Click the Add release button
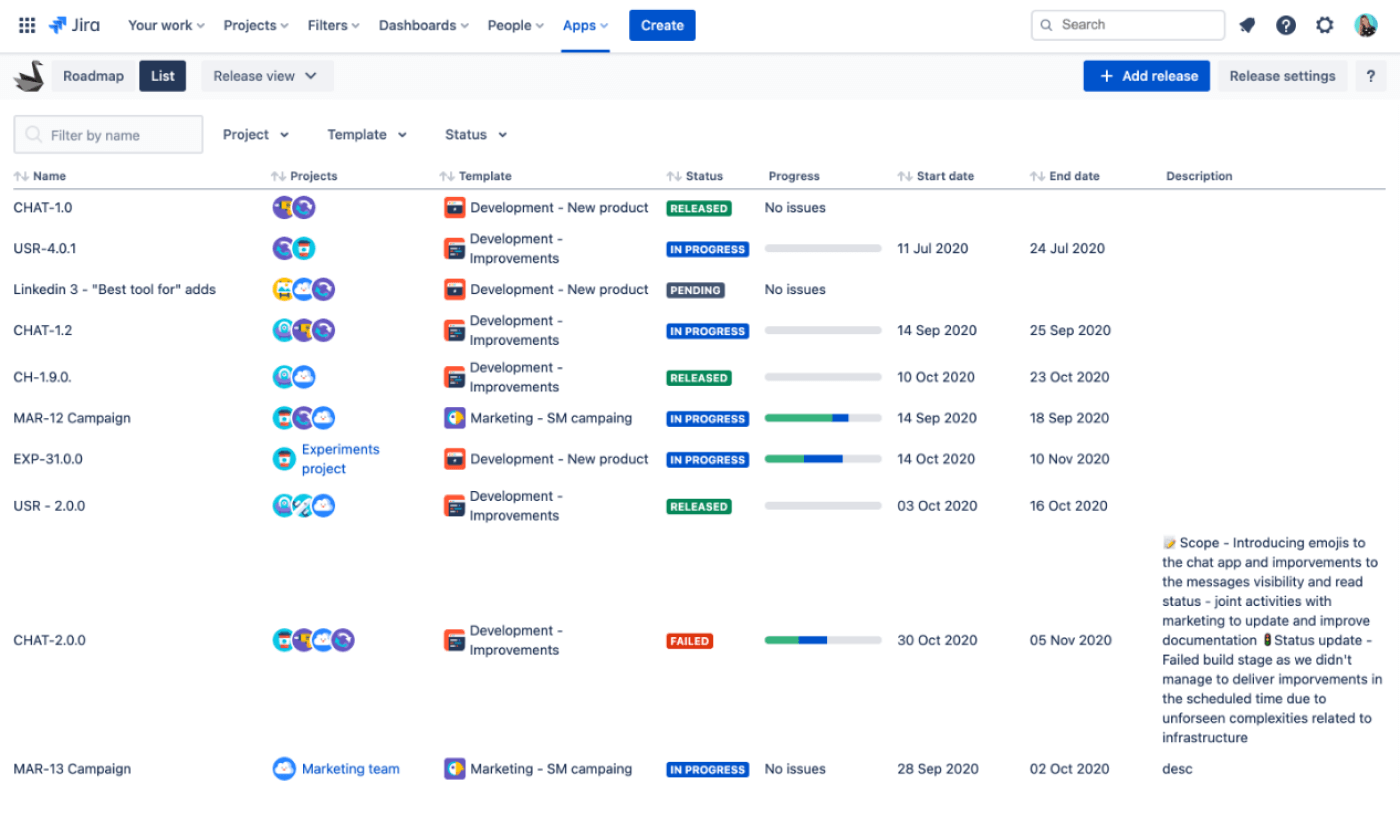This screenshot has width=1400, height=836. (x=1146, y=76)
